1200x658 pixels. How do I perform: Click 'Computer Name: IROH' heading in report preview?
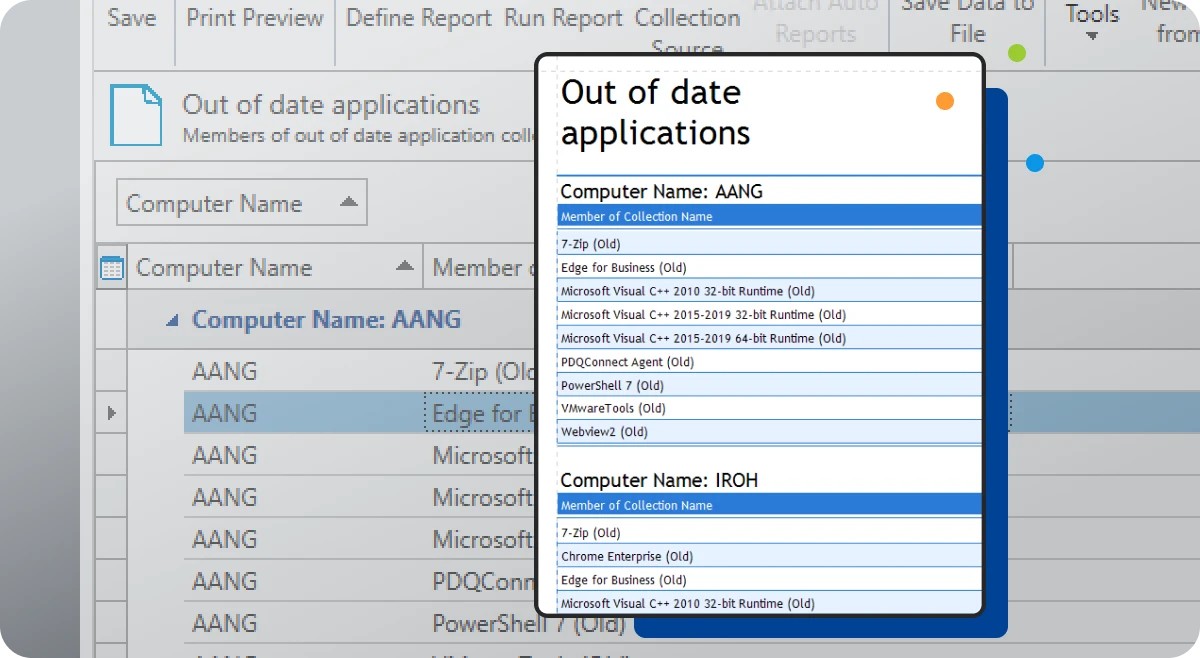659,480
